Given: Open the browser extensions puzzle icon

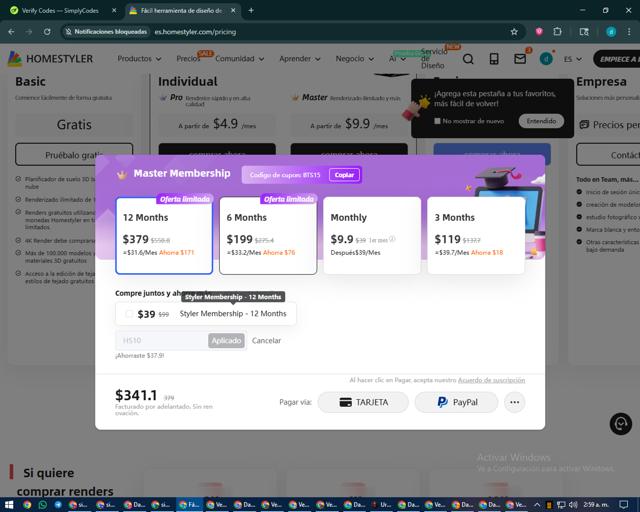Looking at the screenshot, I should 557,32.
